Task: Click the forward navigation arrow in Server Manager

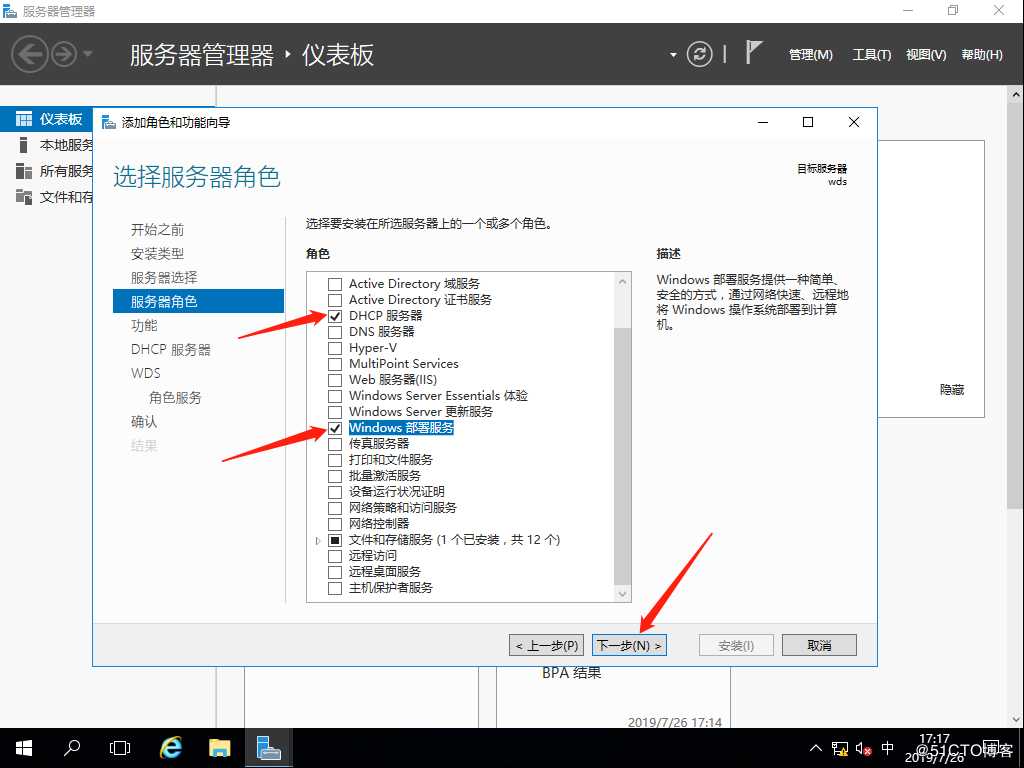Action: [64, 54]
